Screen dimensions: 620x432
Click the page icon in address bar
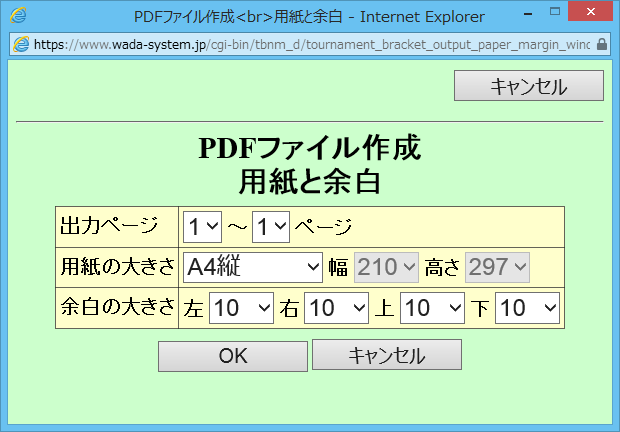[21, 44]
